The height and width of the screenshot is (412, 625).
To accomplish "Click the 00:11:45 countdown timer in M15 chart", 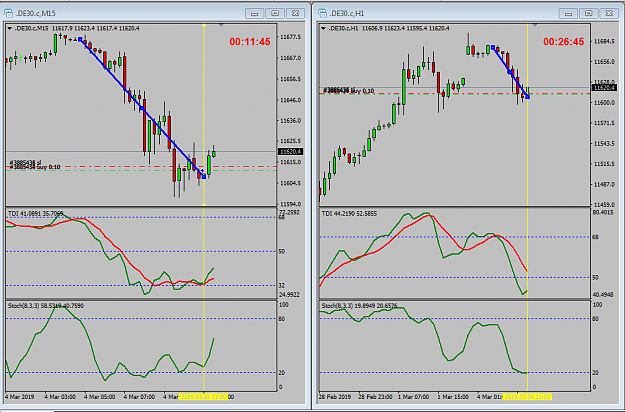I will coord(250,42).
